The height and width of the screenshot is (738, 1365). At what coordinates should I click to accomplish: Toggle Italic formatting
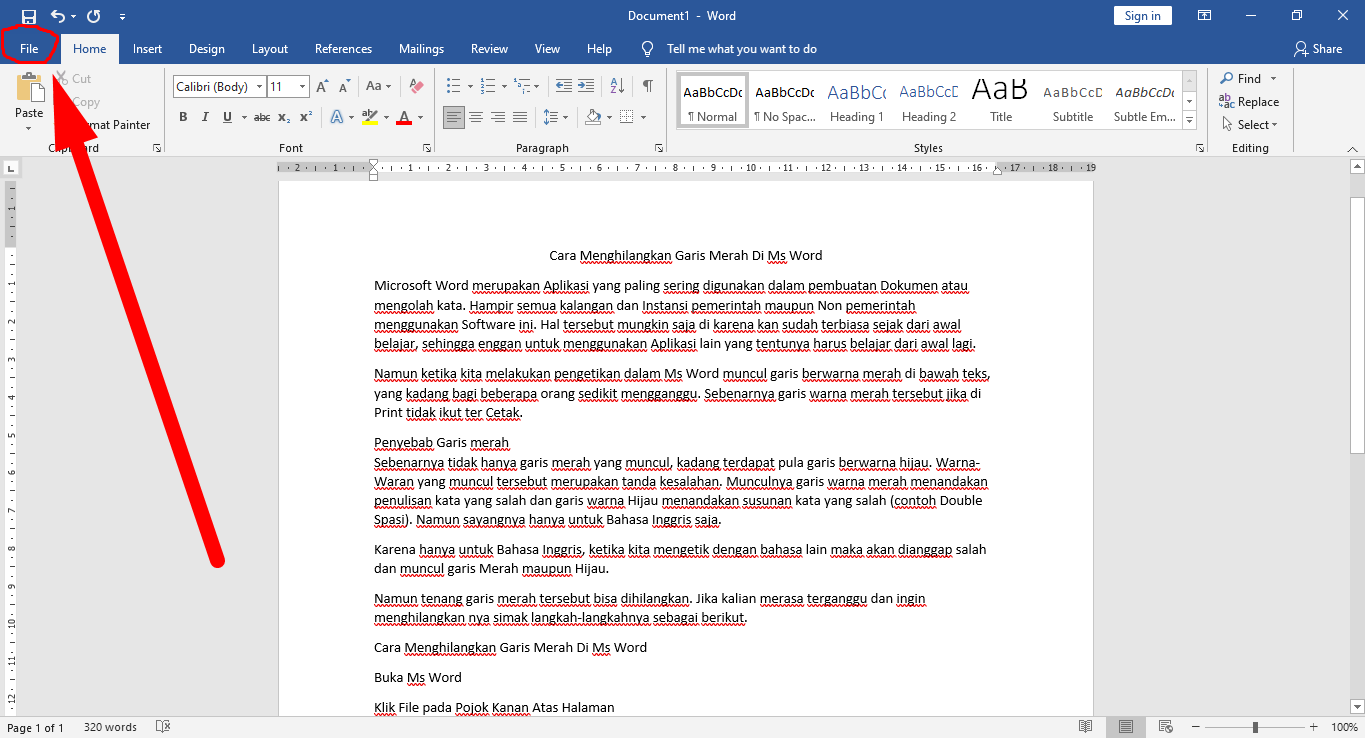(205, 117)
